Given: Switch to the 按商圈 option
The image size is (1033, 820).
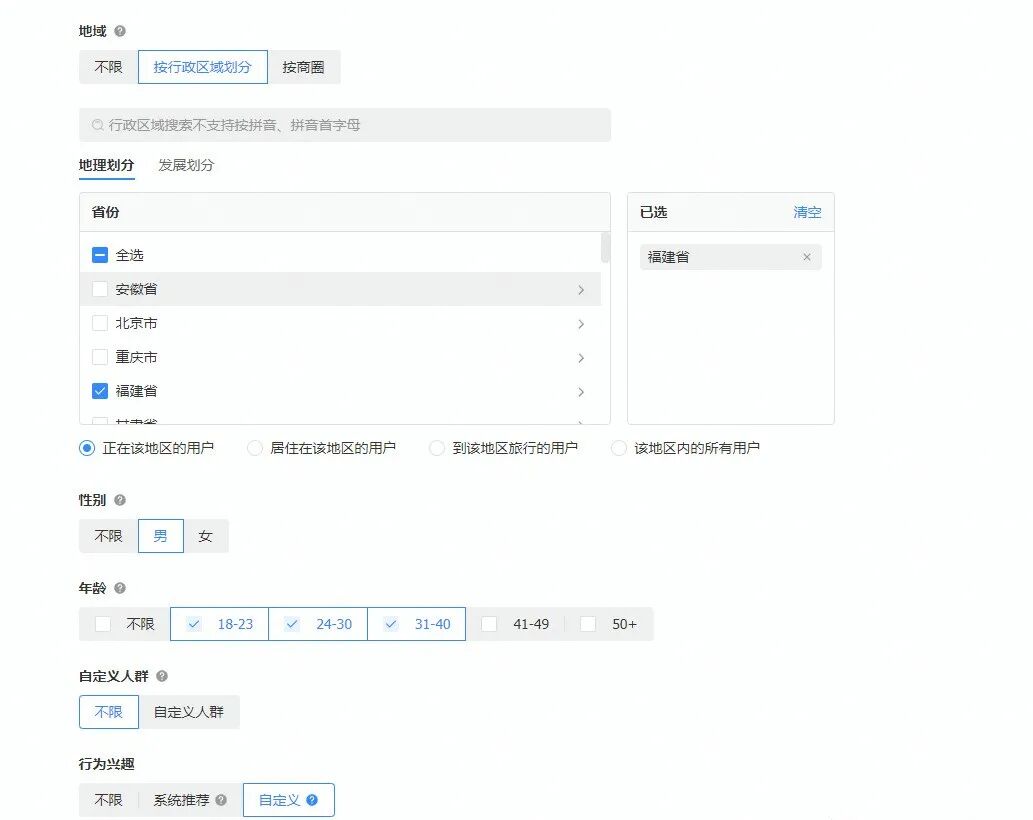Looking at the screenshot, I should point(305,66).
